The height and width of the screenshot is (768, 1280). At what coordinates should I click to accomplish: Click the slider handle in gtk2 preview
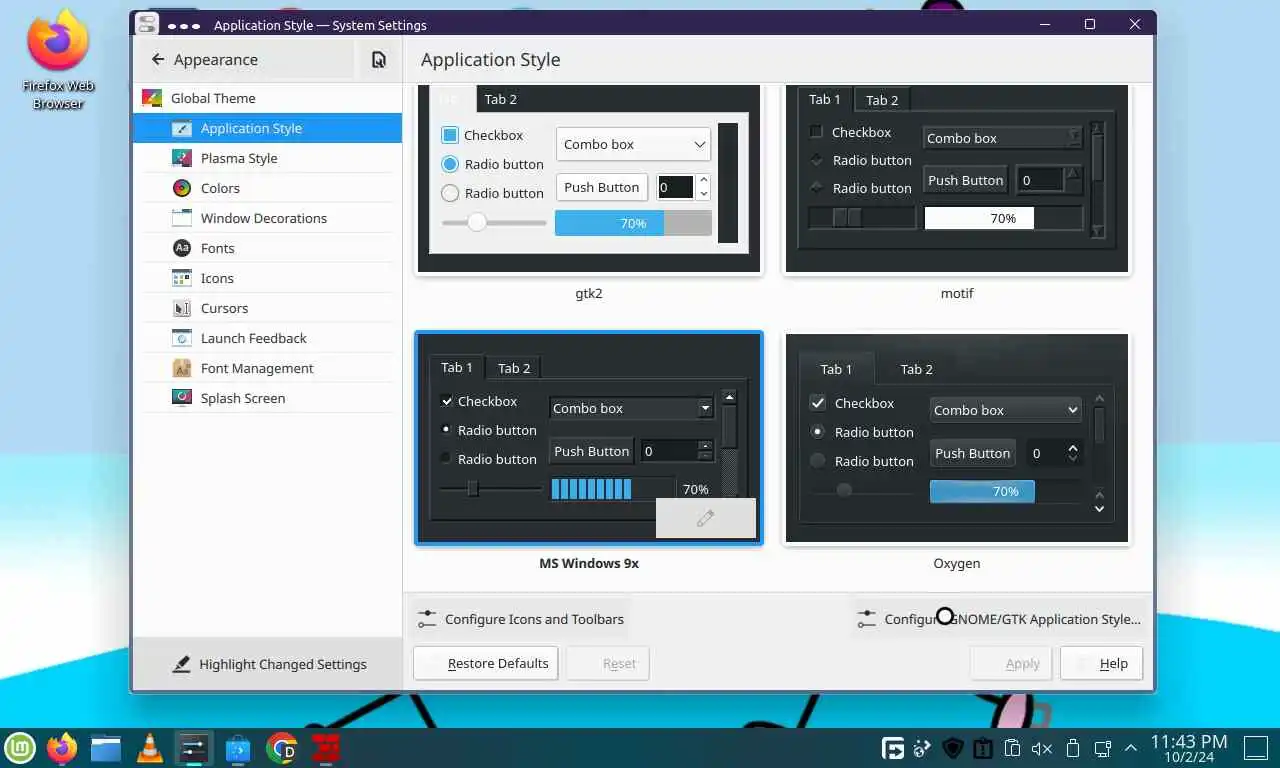(477, 222)
